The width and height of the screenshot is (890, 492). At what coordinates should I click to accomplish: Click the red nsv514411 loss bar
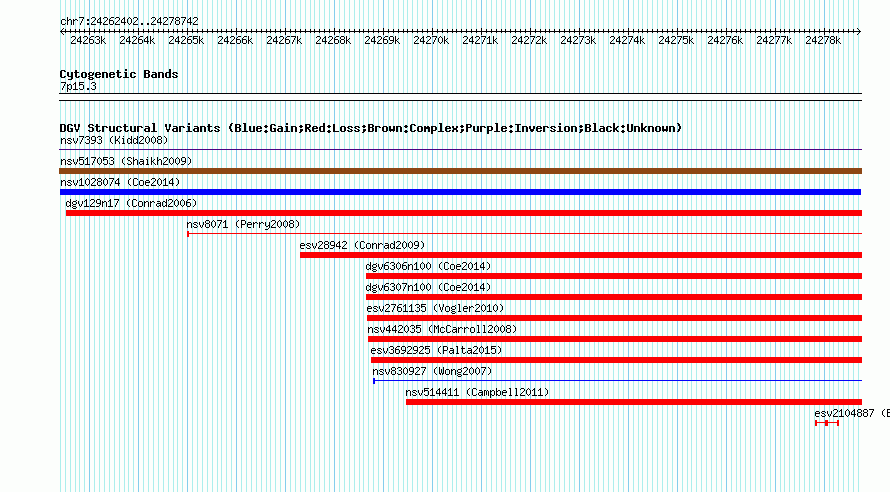pyautogui.click(x=633, y=402)
